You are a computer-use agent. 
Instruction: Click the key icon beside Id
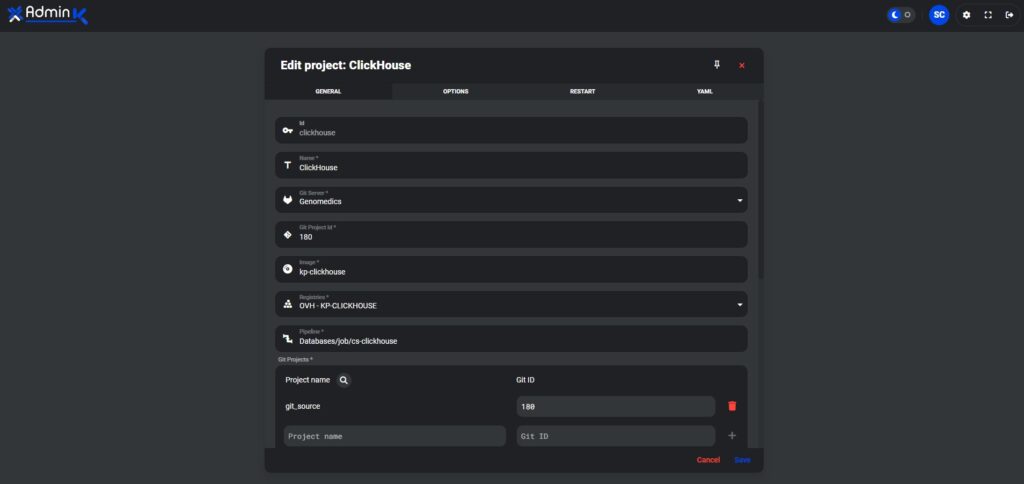[287, 131]
